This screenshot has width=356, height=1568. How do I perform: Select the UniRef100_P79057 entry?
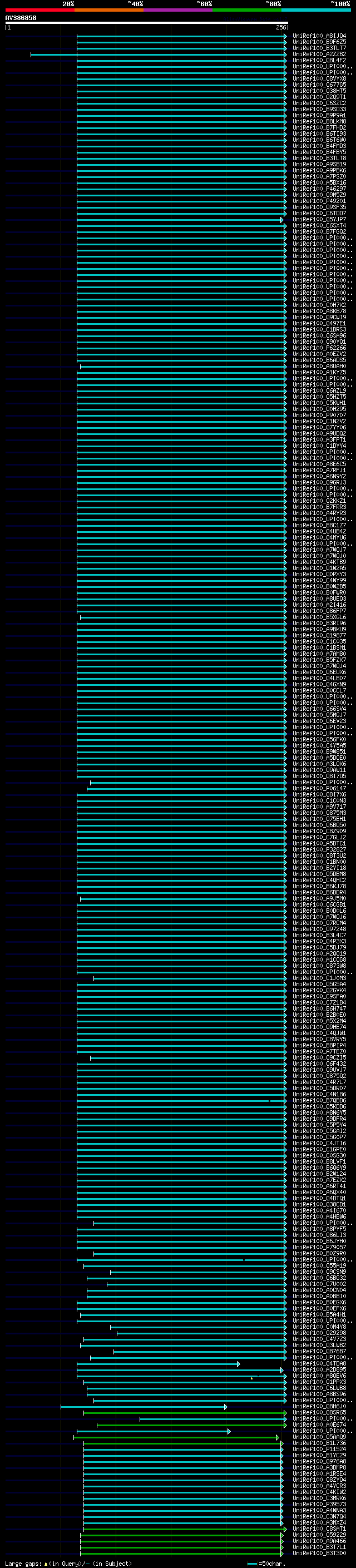319,1247
